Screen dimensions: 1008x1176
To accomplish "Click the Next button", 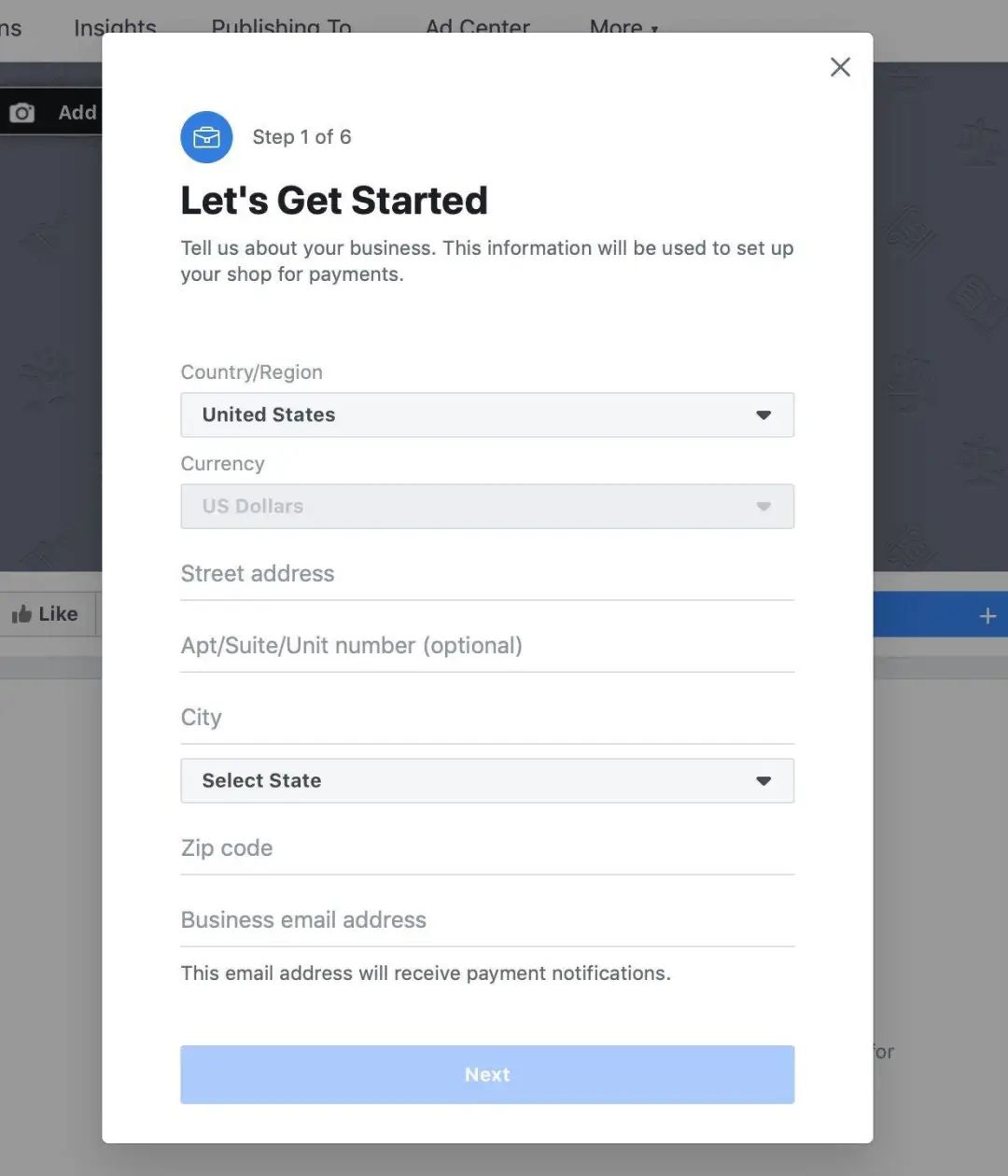I will 487,1074.
